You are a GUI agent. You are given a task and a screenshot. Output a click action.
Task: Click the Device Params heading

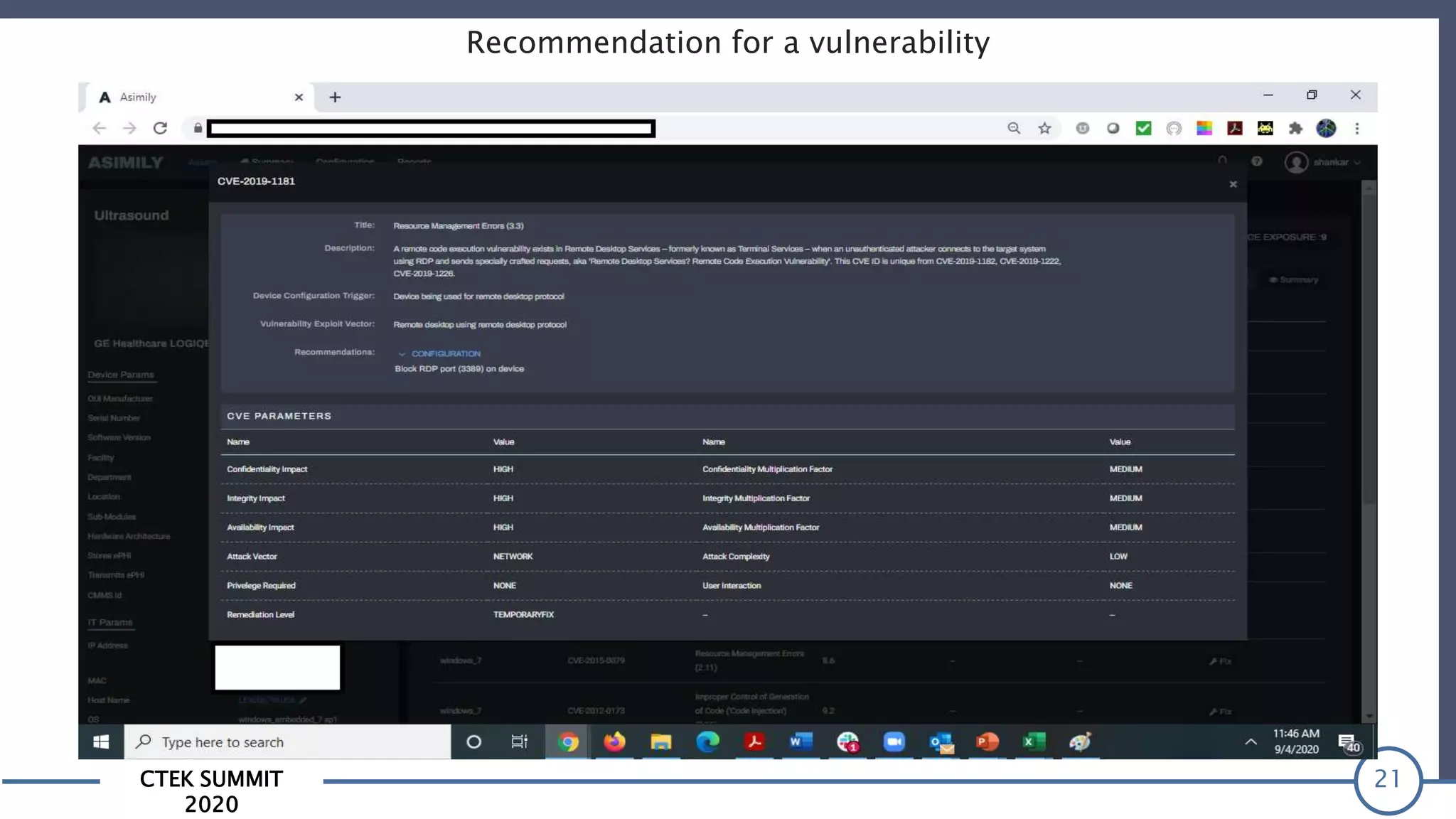pos(121,375)
